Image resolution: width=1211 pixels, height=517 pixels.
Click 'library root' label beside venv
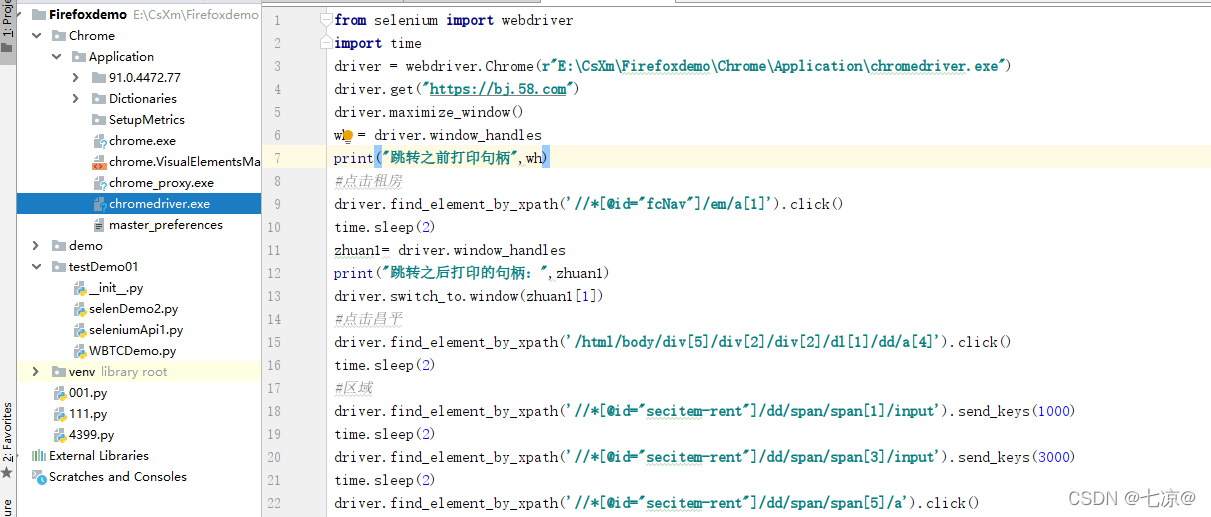pos(134,372)
